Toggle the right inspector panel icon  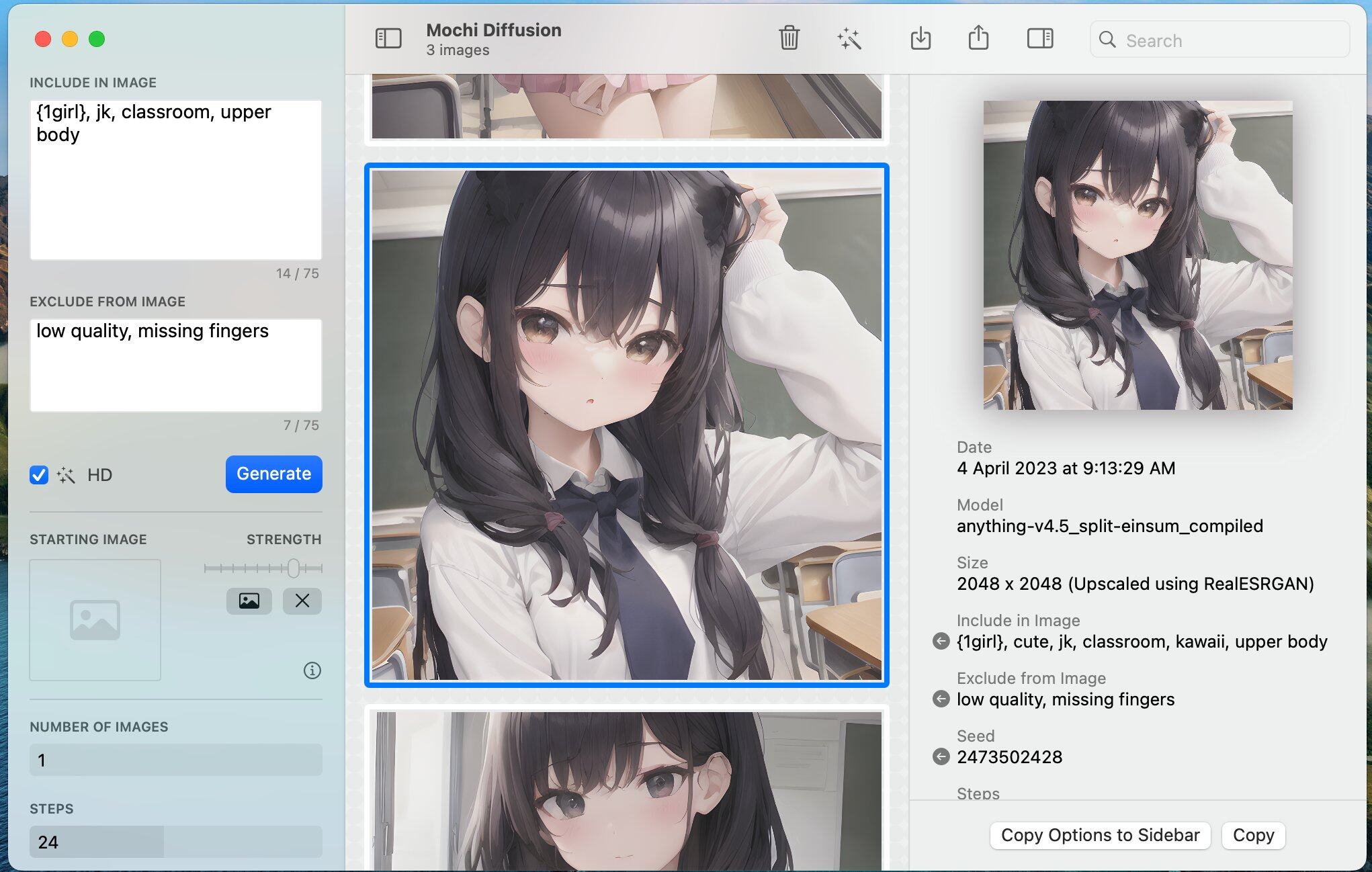(x=1040, y=38)
